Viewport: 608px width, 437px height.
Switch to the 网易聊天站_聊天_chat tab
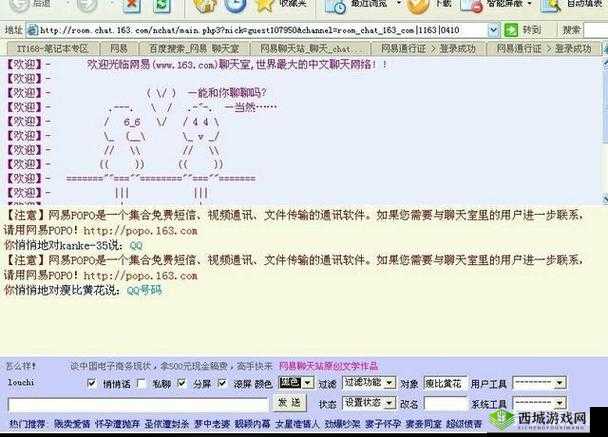click(x=309, y=48)
